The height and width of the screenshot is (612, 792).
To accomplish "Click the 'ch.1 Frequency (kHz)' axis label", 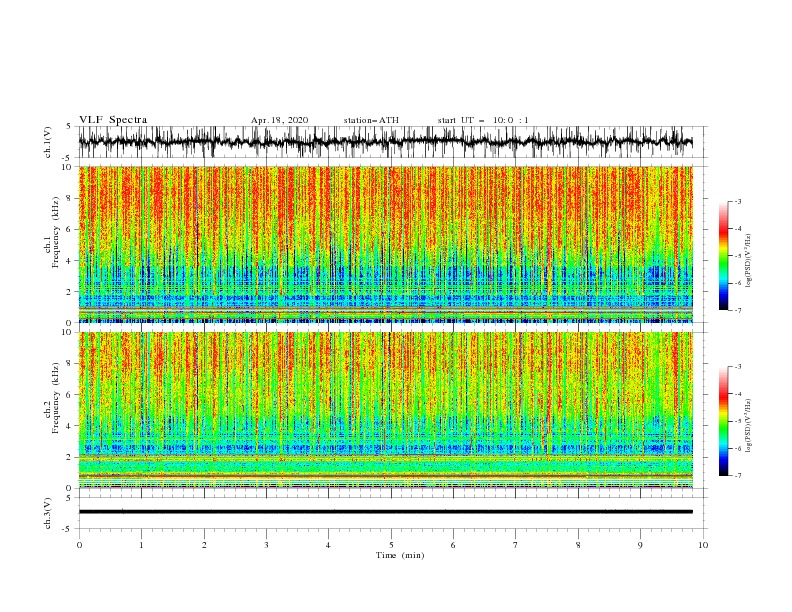I will [52, 232].
